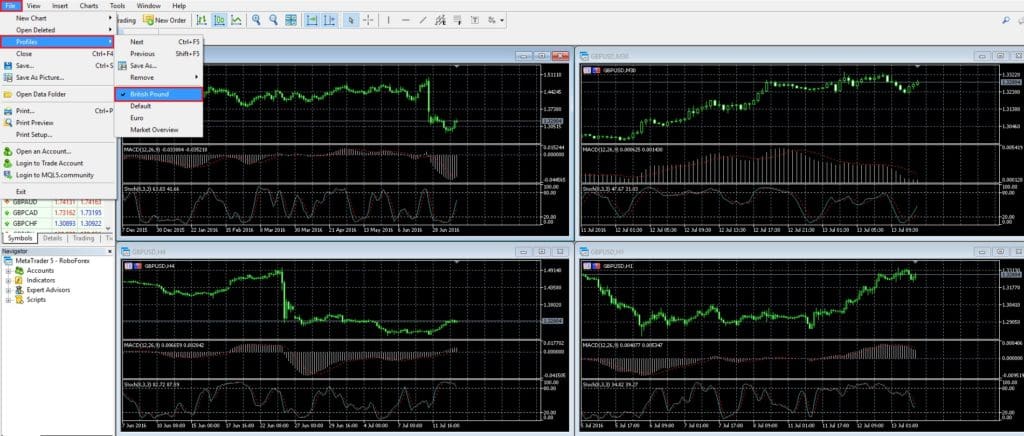Expand the Expert Advisors tree node
The height and width of the screenshot is (436, 1024).
[x=8, y=290]
